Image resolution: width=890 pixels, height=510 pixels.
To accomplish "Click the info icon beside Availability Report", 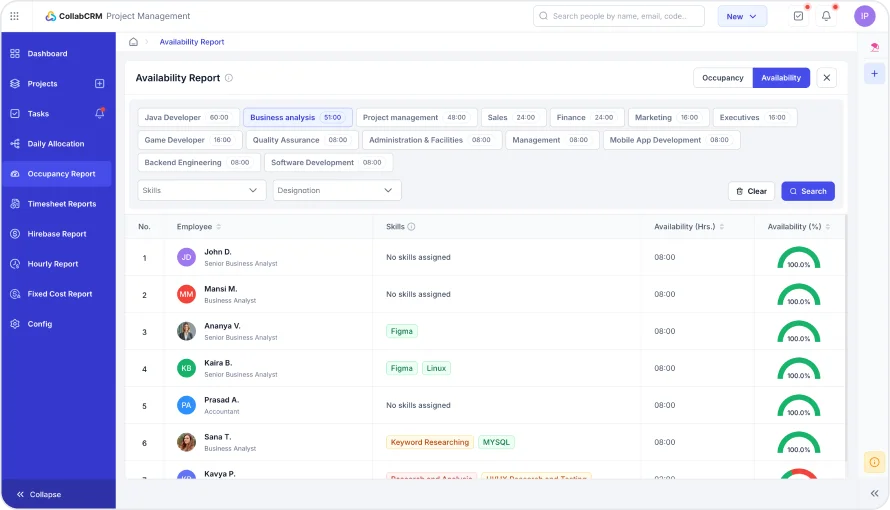I will [229, 78].
